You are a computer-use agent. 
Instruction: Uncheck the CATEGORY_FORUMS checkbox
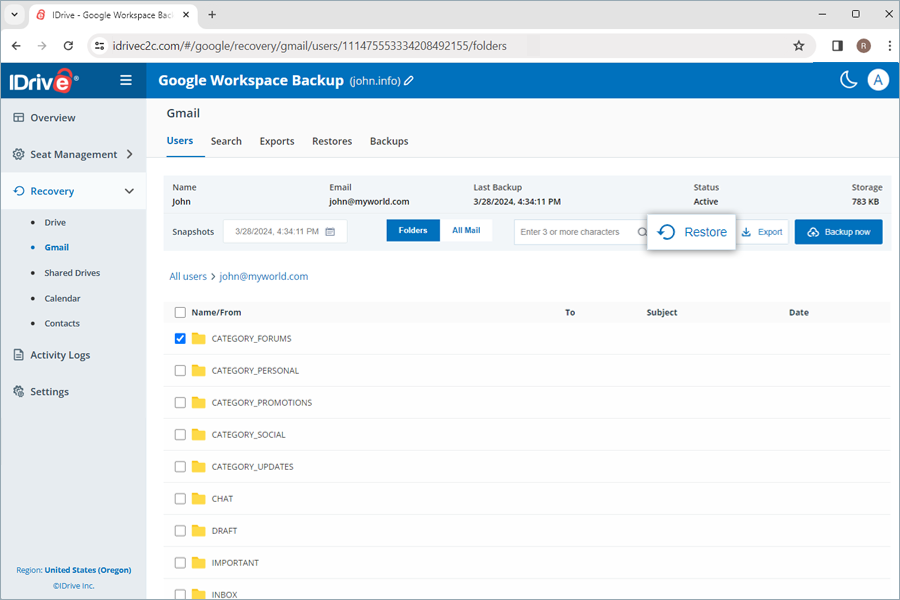(180, 339)
